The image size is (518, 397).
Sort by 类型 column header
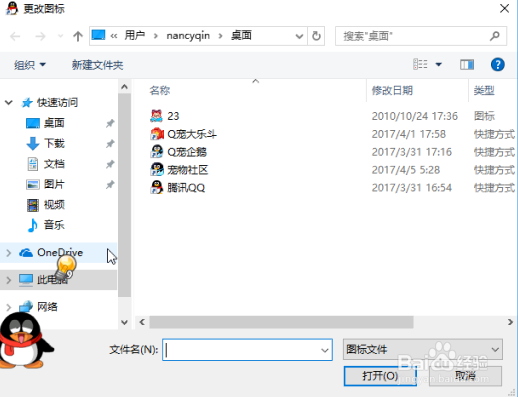coord(484,90)
